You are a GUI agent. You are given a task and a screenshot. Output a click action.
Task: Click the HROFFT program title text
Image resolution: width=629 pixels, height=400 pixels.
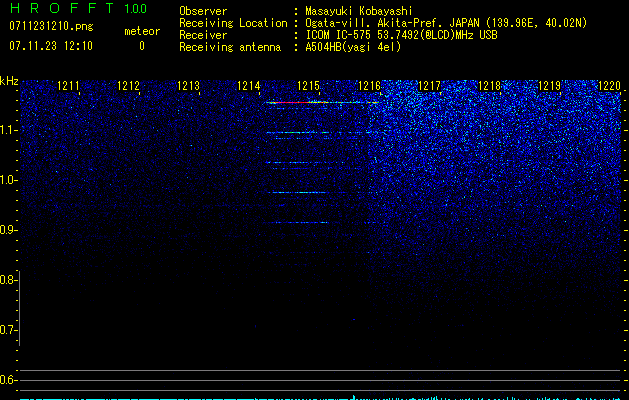(62, 8)
